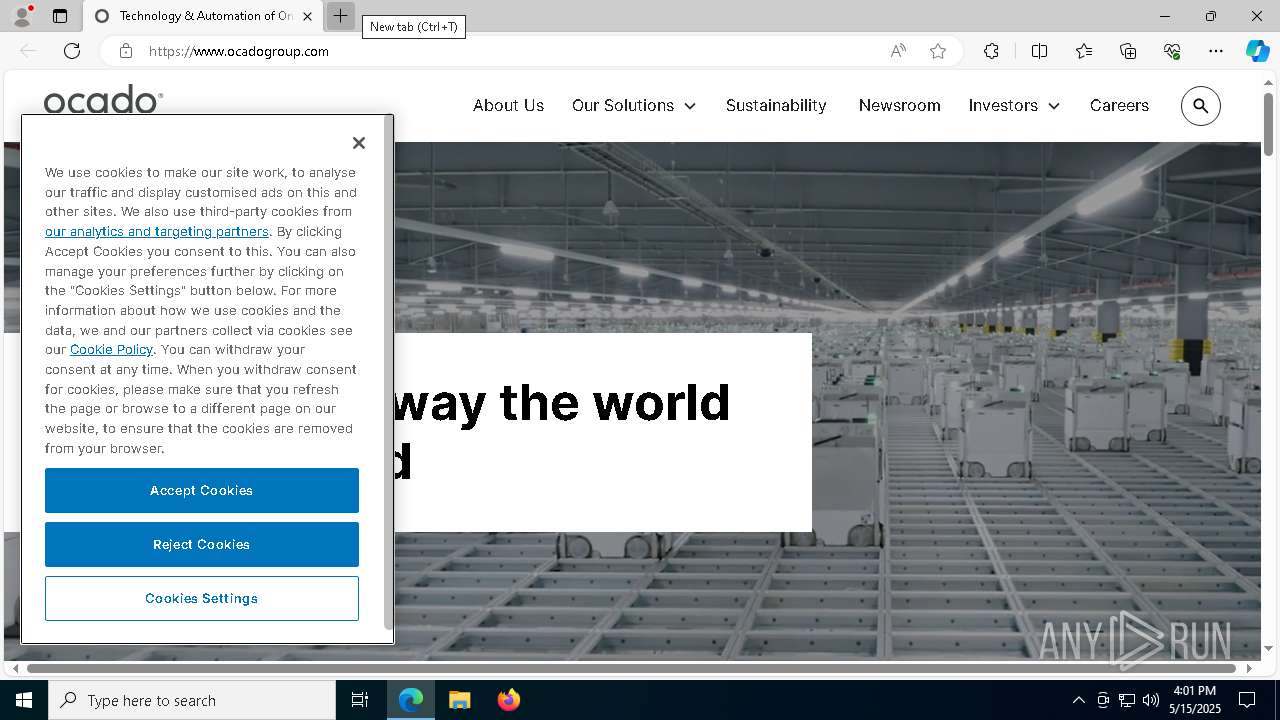Toggle split screen view

pos(1039,51)
